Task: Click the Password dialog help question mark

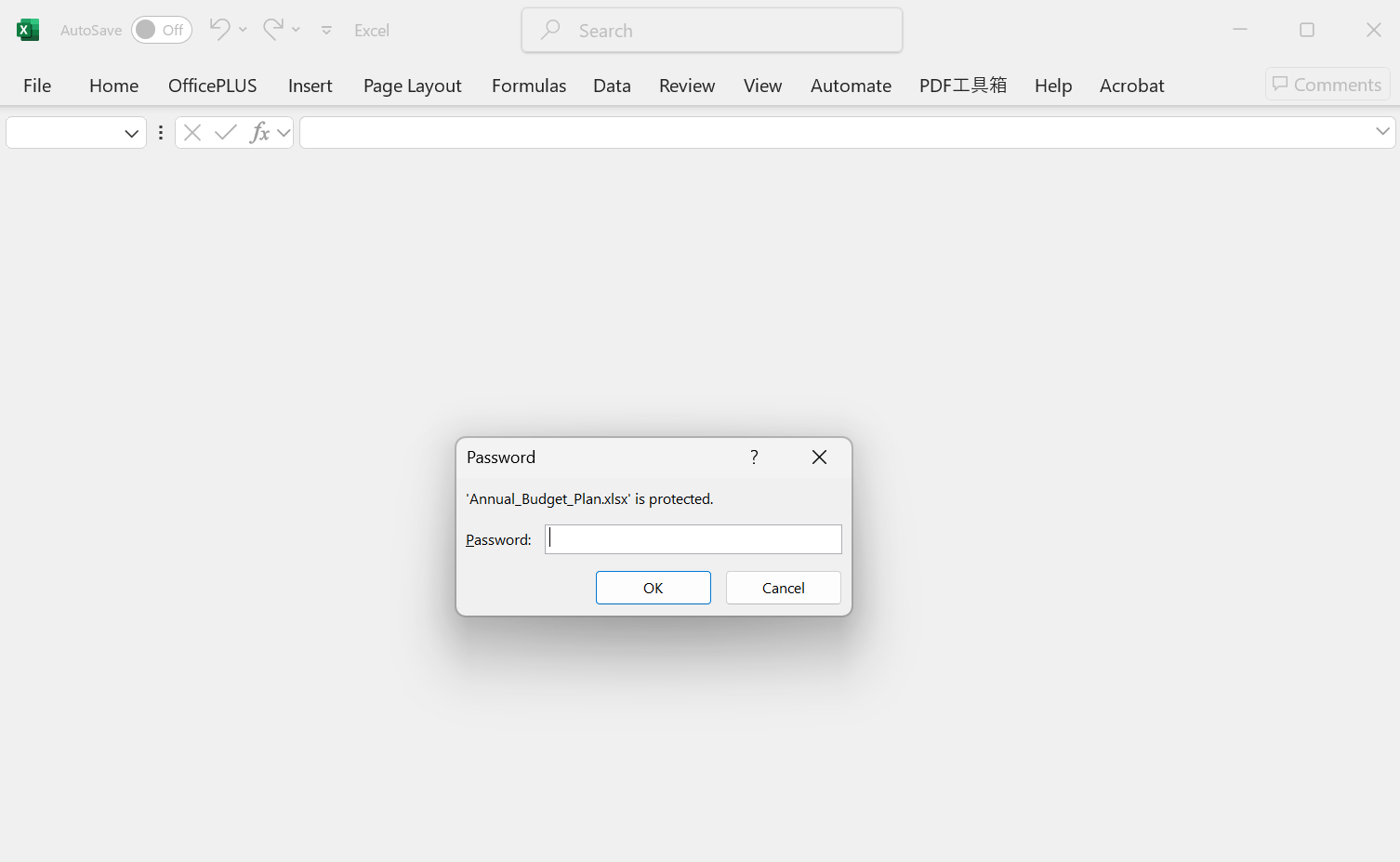Action: pyautogui.click(x=754, y=457)
